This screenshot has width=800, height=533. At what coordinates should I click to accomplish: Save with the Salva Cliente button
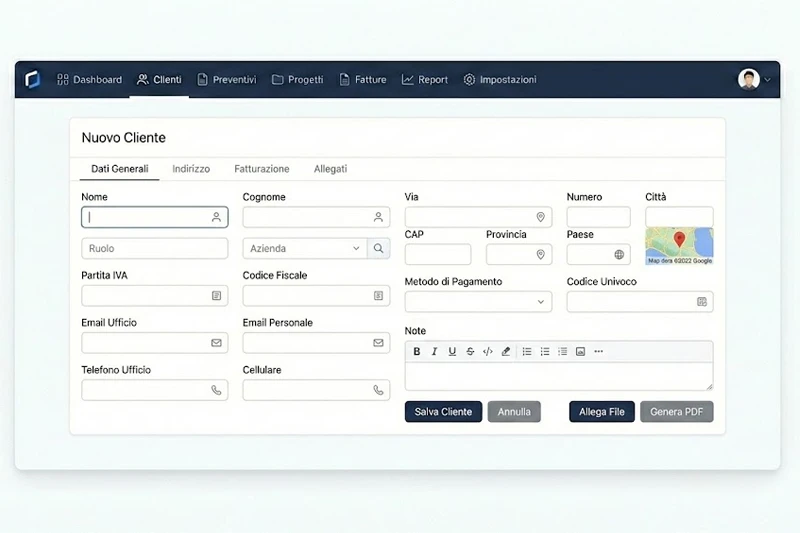click(443, 412)
